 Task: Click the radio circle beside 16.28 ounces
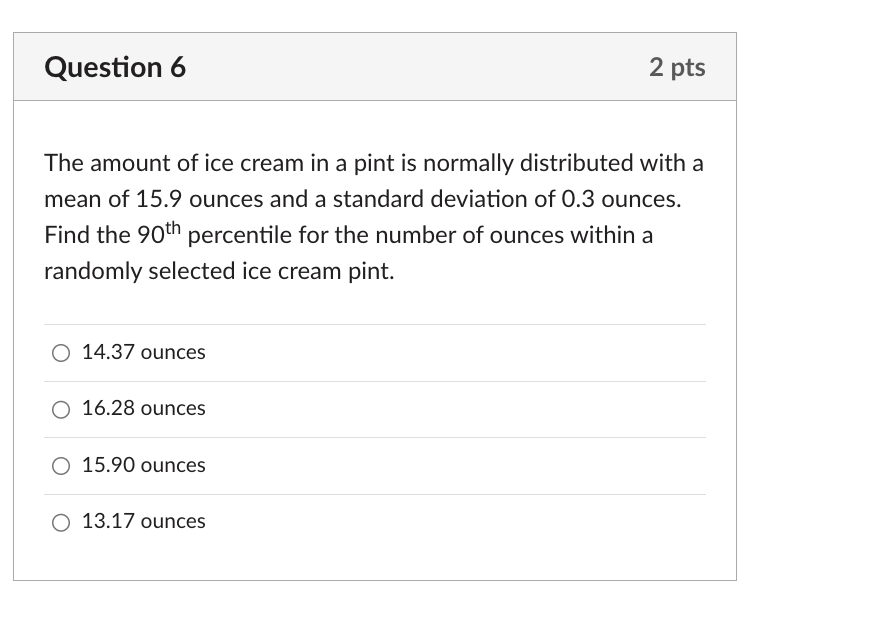(x=61, y=408)
